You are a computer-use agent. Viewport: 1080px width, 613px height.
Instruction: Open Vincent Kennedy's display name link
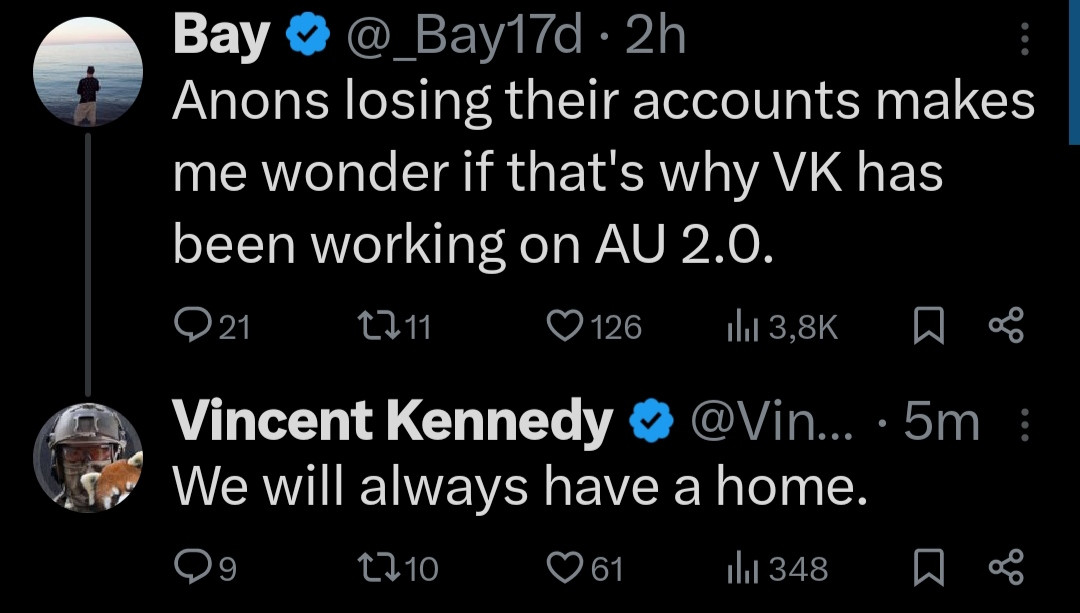(x=392, y=422)
